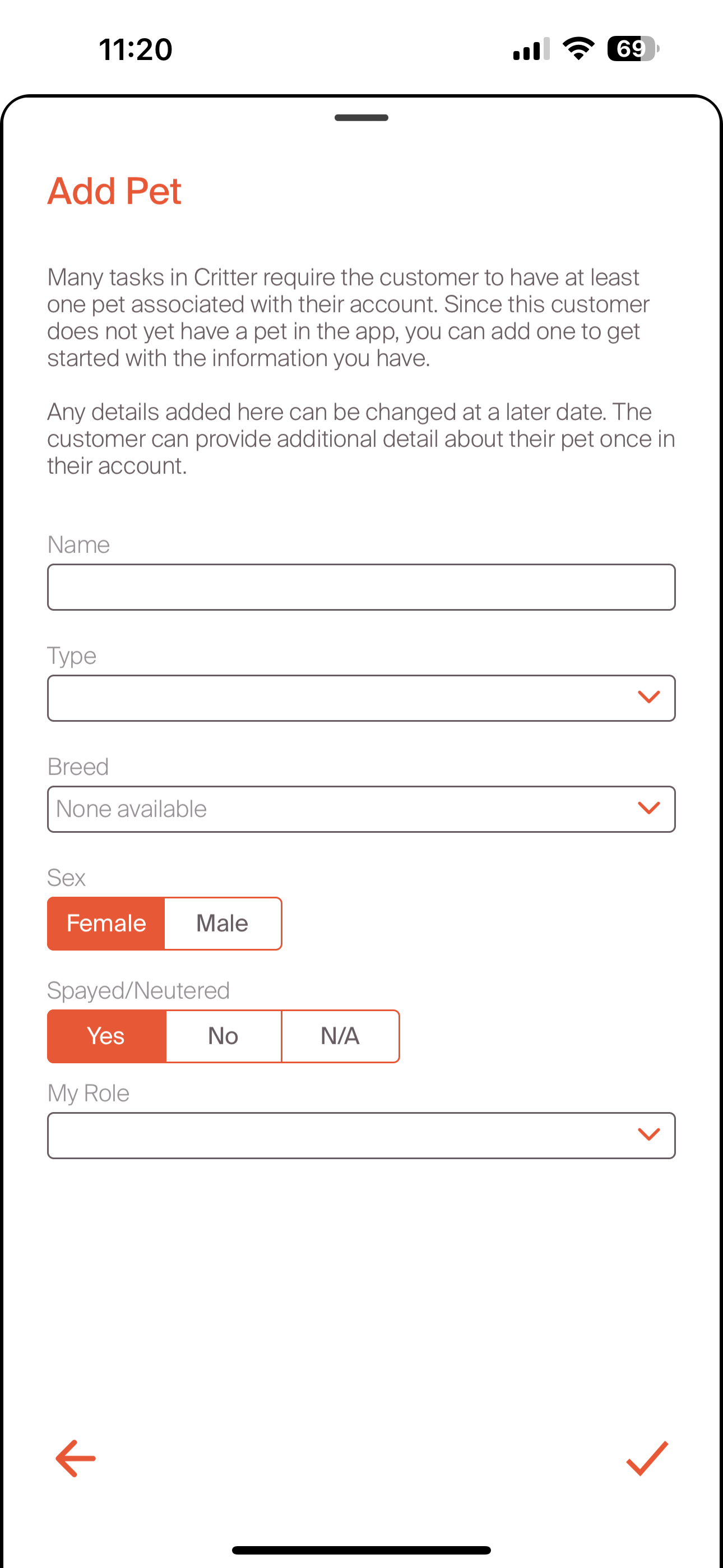Set Spayed/Neutered to No
The image size is (723, 1568).
(224, 1036)
